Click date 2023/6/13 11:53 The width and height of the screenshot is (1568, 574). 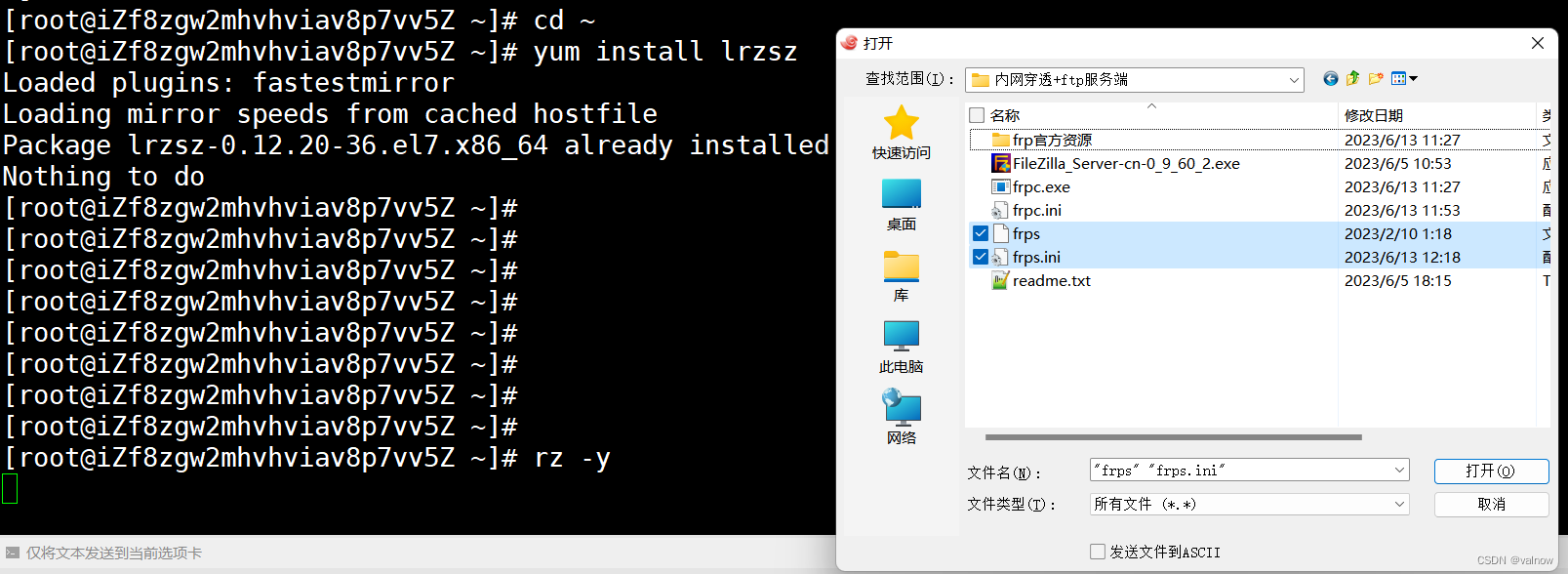click(x=1402, y=210)
